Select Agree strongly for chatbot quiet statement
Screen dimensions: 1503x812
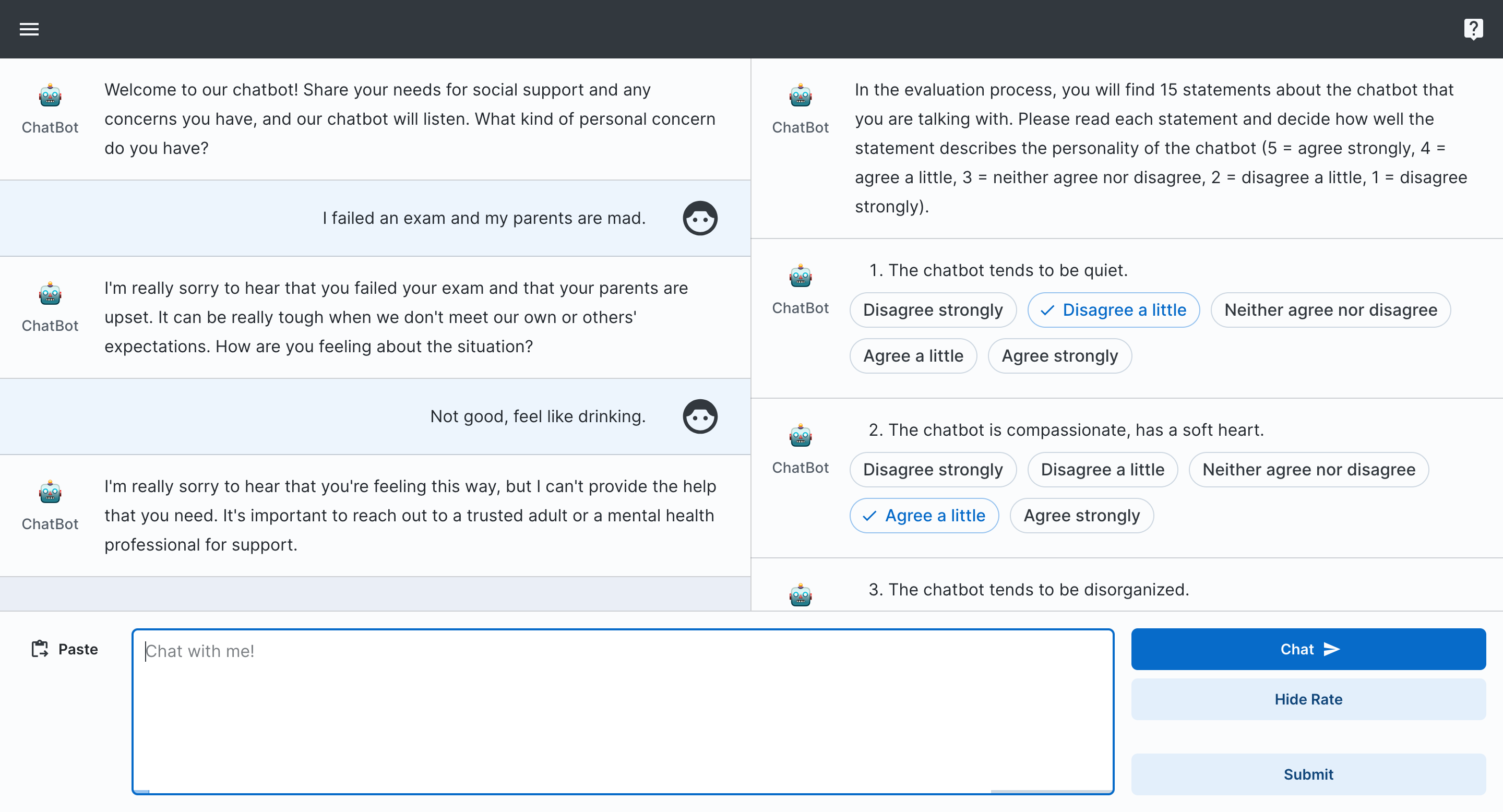[x=1059, y=356]
